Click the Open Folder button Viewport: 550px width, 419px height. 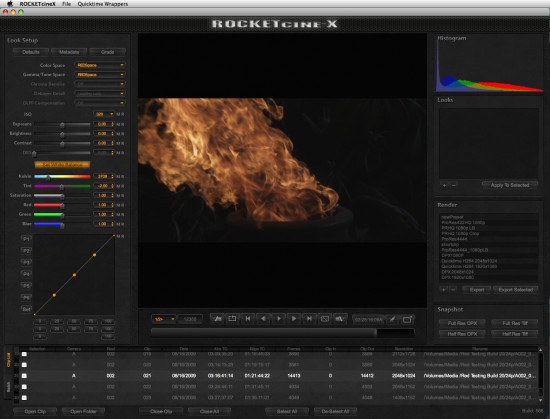(83, 411)
